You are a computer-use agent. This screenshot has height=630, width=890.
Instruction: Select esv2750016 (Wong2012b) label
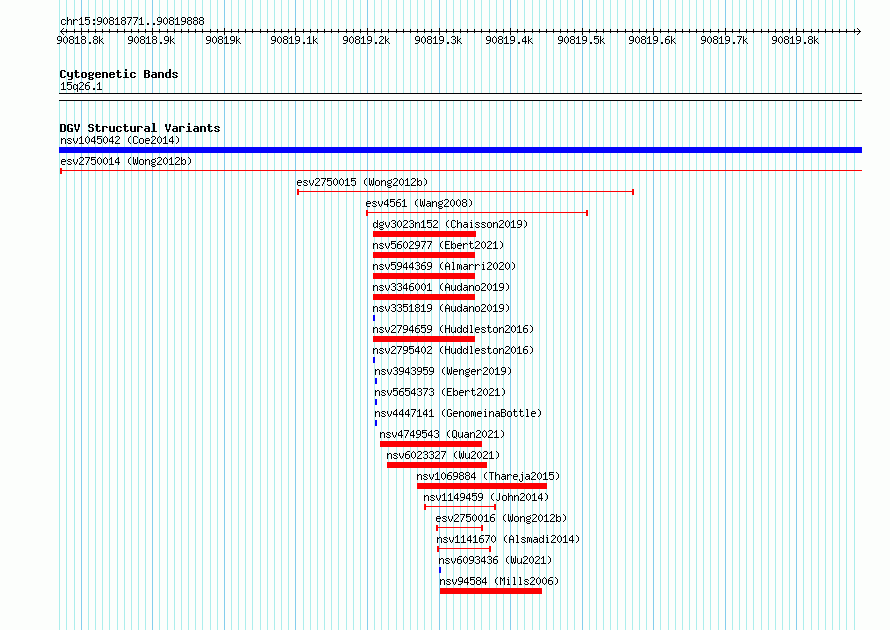pos(501,518)
